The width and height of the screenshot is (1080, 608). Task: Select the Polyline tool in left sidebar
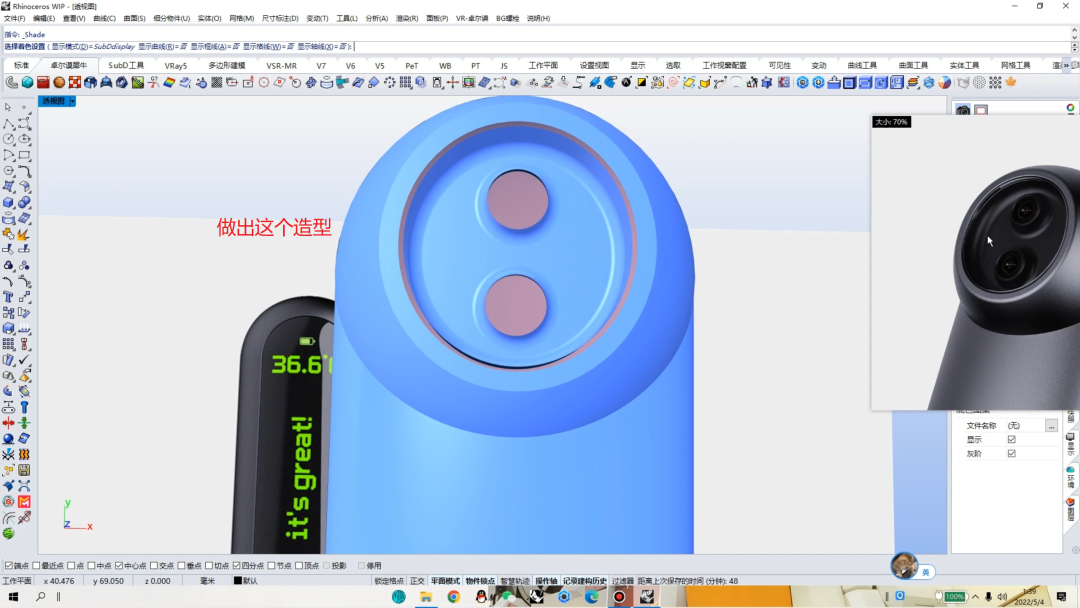[8, 123]
